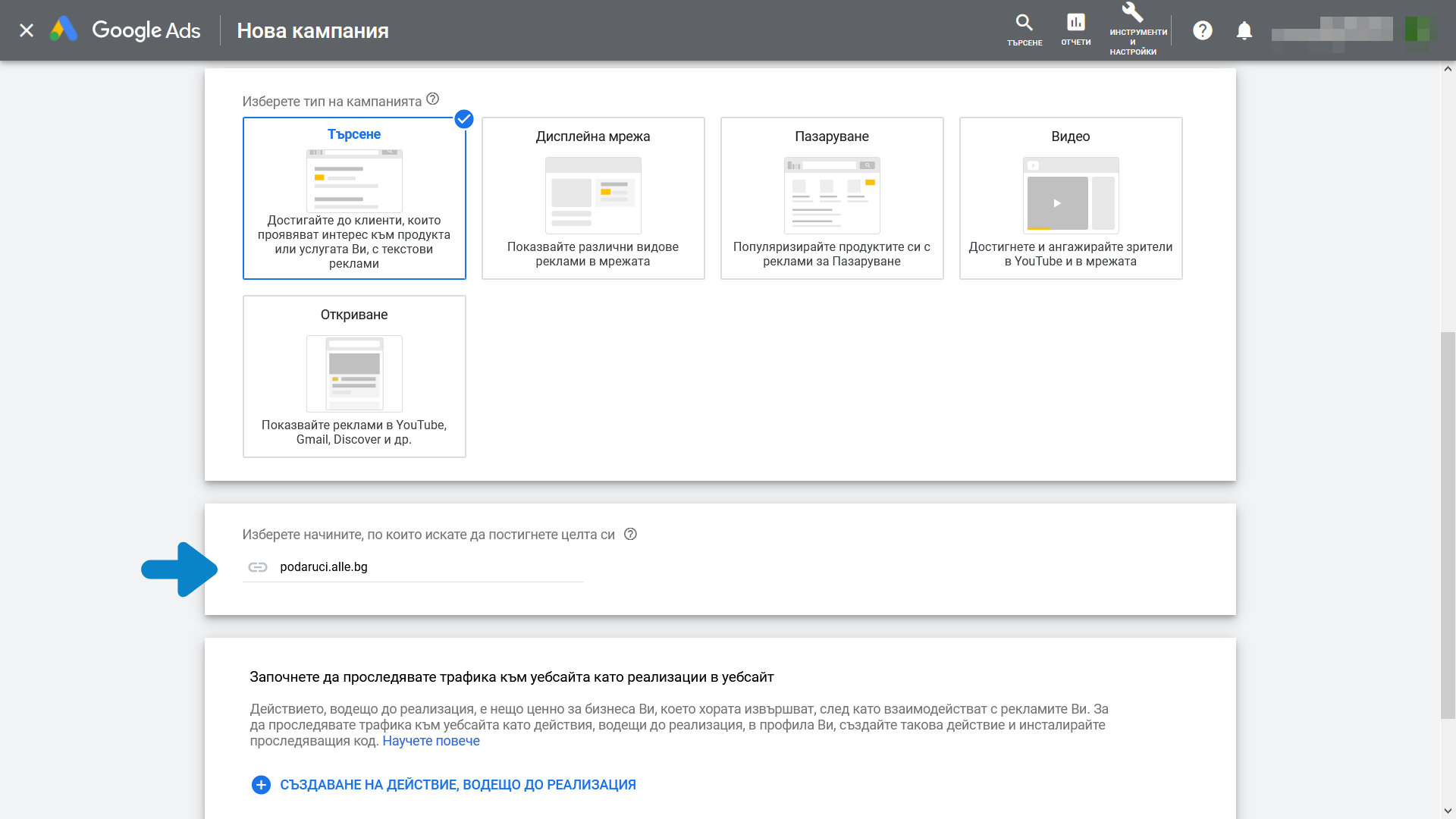The image size is (1456, 819).
Task: Click the Дисплейна мрежа card description text
Action: coord(593,254)
